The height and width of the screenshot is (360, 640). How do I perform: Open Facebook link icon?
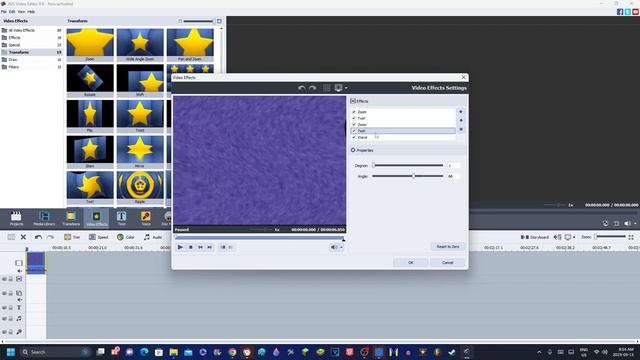coord(620,12)
